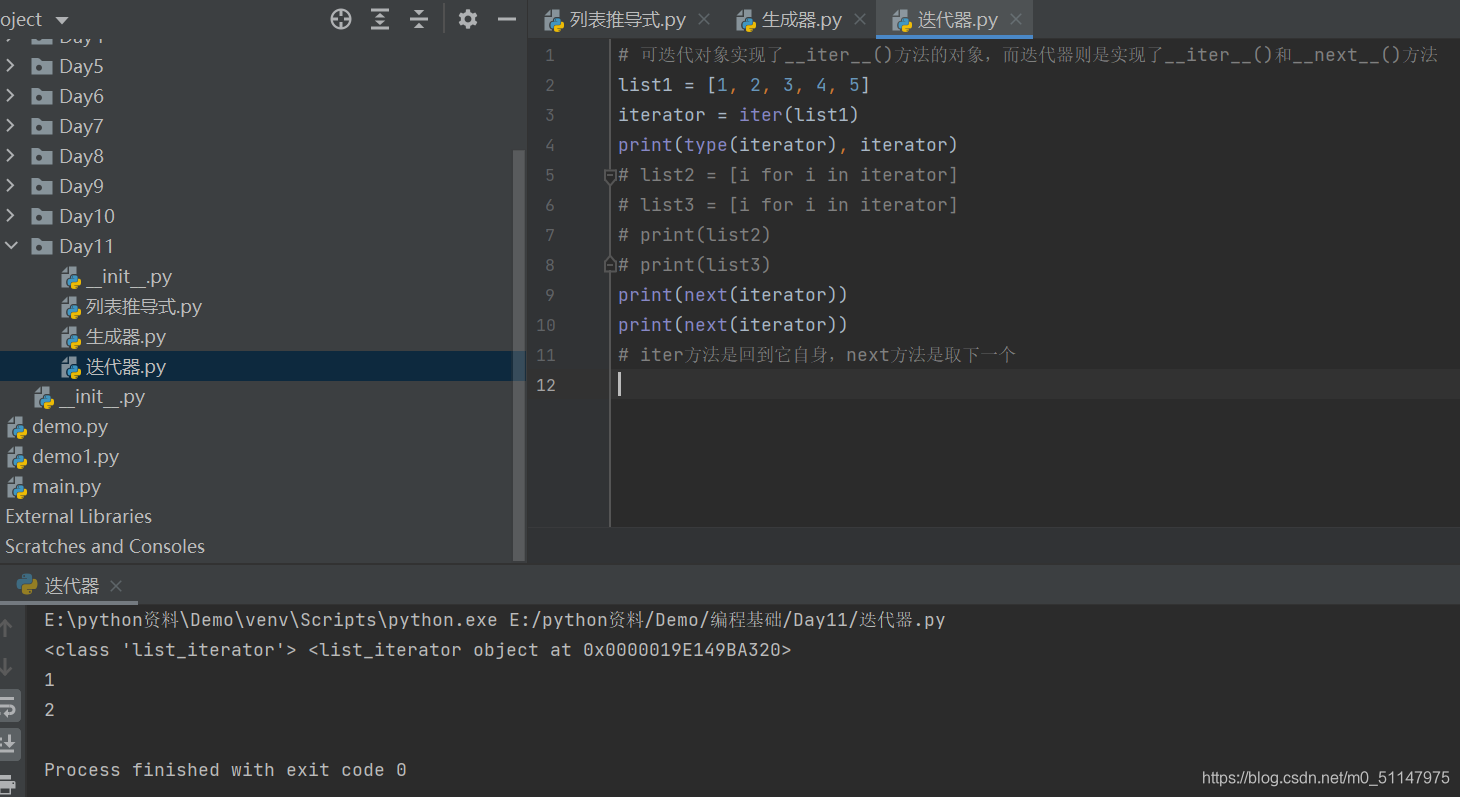Click the fold end marker on line 8

pos(610,265)
